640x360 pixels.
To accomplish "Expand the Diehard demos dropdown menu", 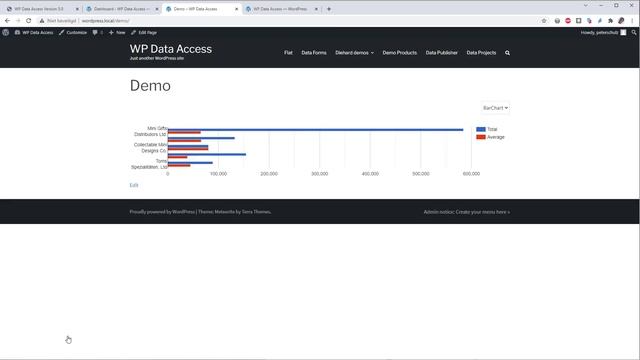I will (354, 53).
